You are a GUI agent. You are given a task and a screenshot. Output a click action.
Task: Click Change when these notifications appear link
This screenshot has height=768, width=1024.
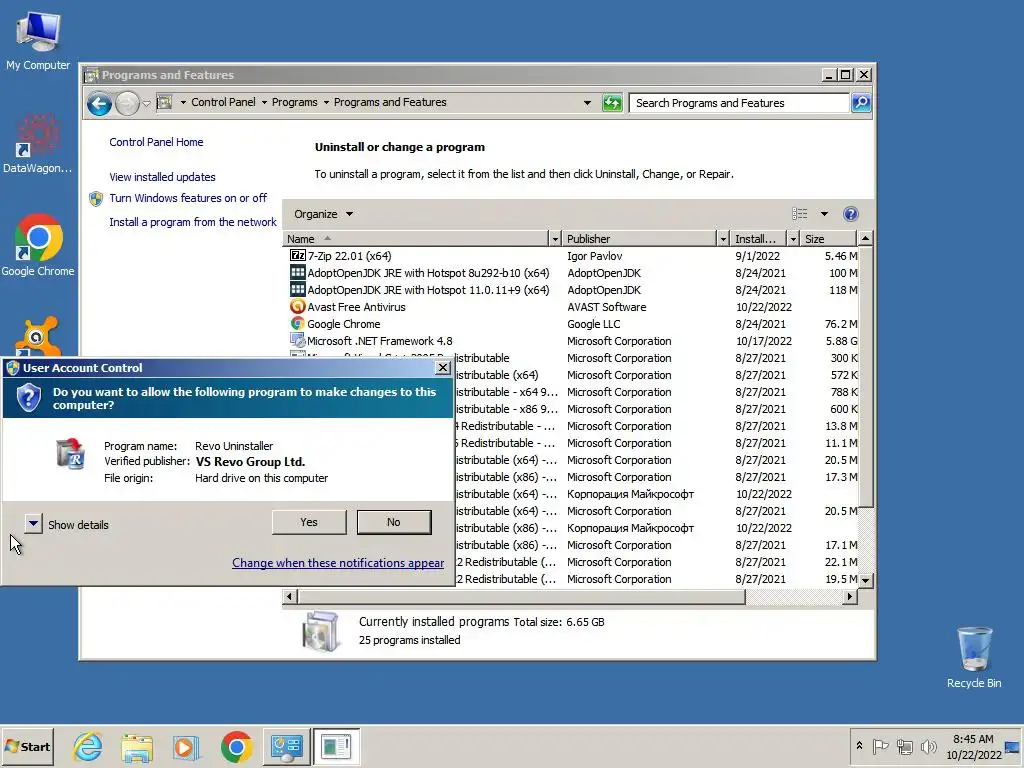[x=338, y=563]
